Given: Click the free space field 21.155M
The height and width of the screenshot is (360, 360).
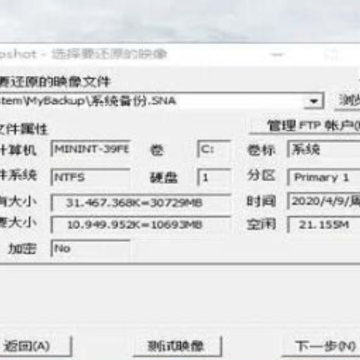Looking at the screenshot, I should pos(323,225).
